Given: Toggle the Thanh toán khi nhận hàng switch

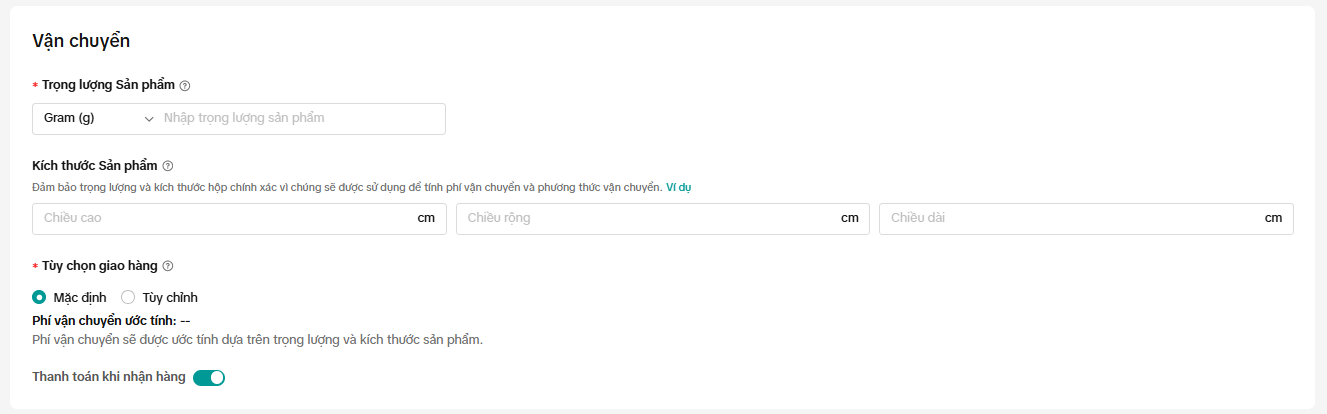Looking at the screenshot, I should 209,377.
